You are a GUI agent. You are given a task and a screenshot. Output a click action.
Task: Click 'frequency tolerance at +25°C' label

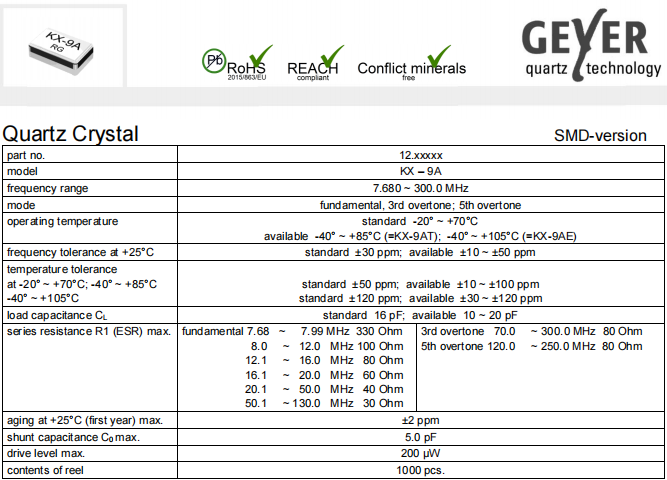click(x=80, y=252)
